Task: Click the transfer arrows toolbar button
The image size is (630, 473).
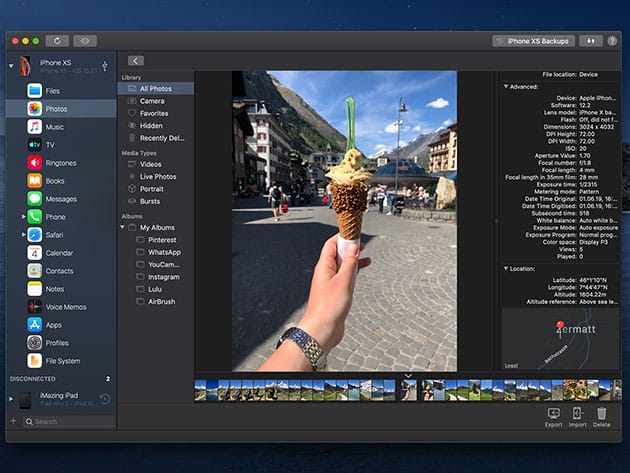Action: [589, 41]
